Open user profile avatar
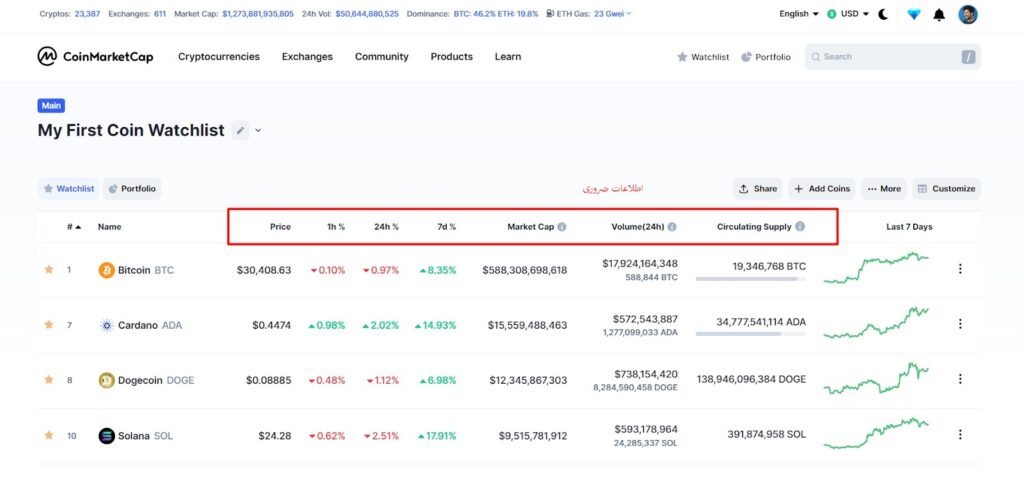This screenshot has width=1024, height=479. [968, 14]
